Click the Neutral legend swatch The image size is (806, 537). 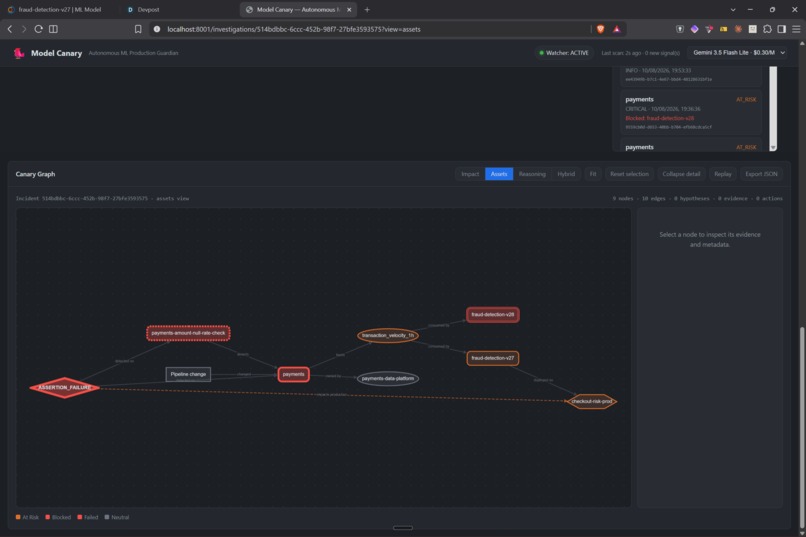pyautogui.click(x=107, y=517)
